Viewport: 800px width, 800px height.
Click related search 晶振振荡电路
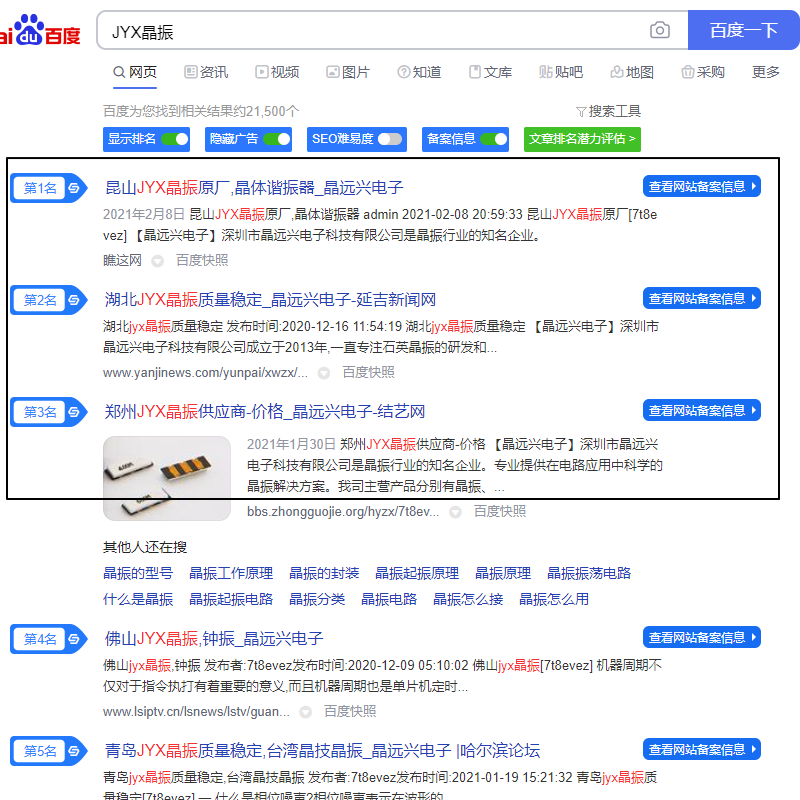pos(589,573)
